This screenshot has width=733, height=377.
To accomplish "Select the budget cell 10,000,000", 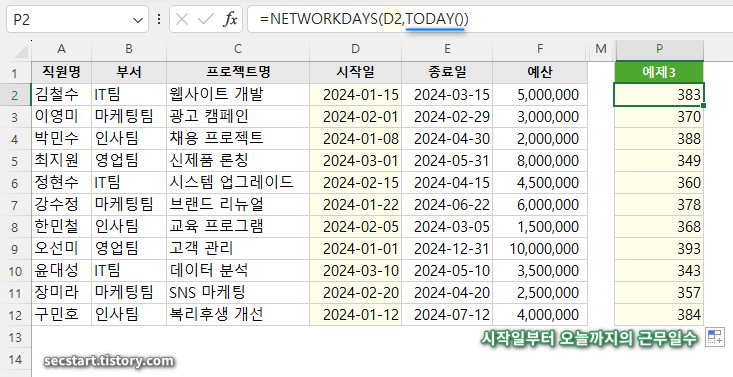I will point(540,249).
